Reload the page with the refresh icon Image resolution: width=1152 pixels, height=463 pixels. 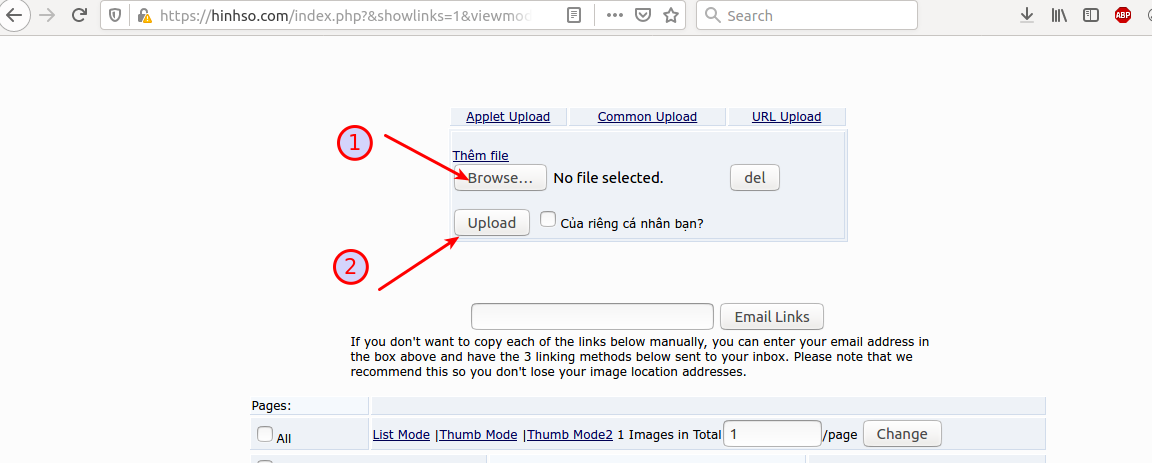(x=80, y=15)
